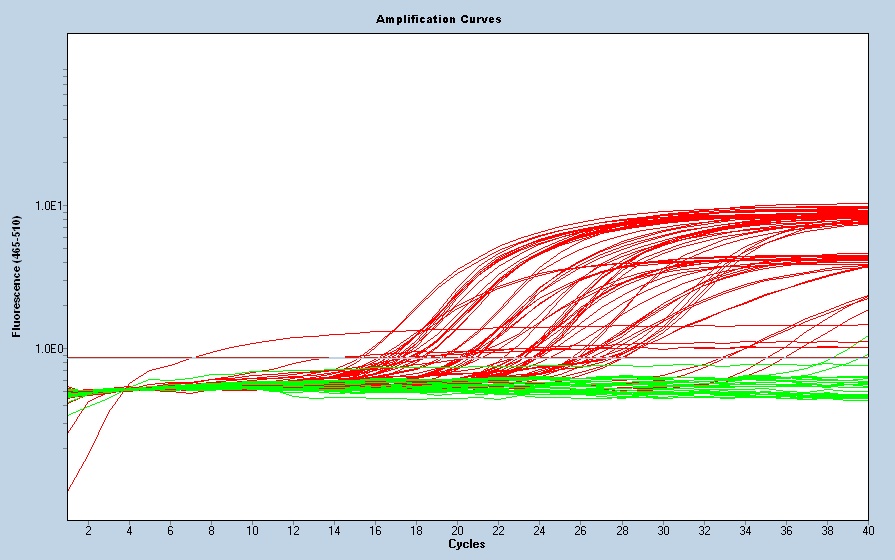This screenshot has width=895, height=560.
Task: Pick the cycle 12 x-axis tick label
Action: click(293, 530)
